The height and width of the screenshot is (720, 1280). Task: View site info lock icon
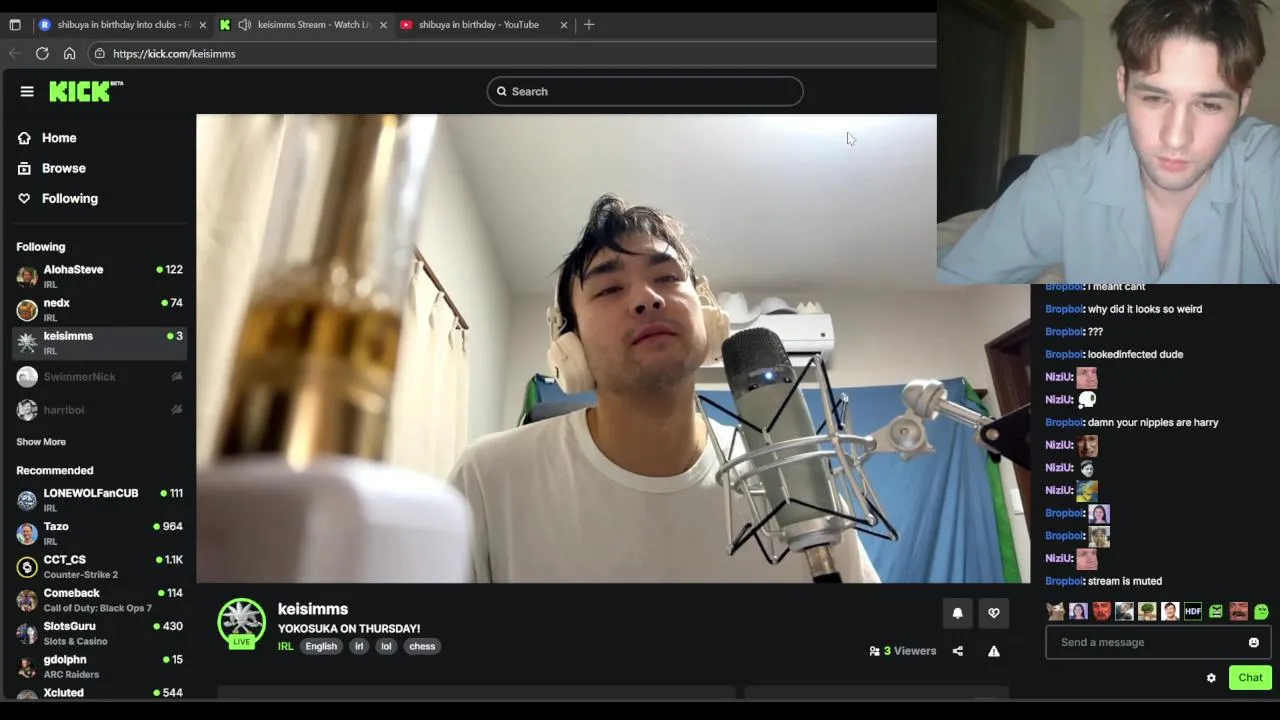click(99, 54)
